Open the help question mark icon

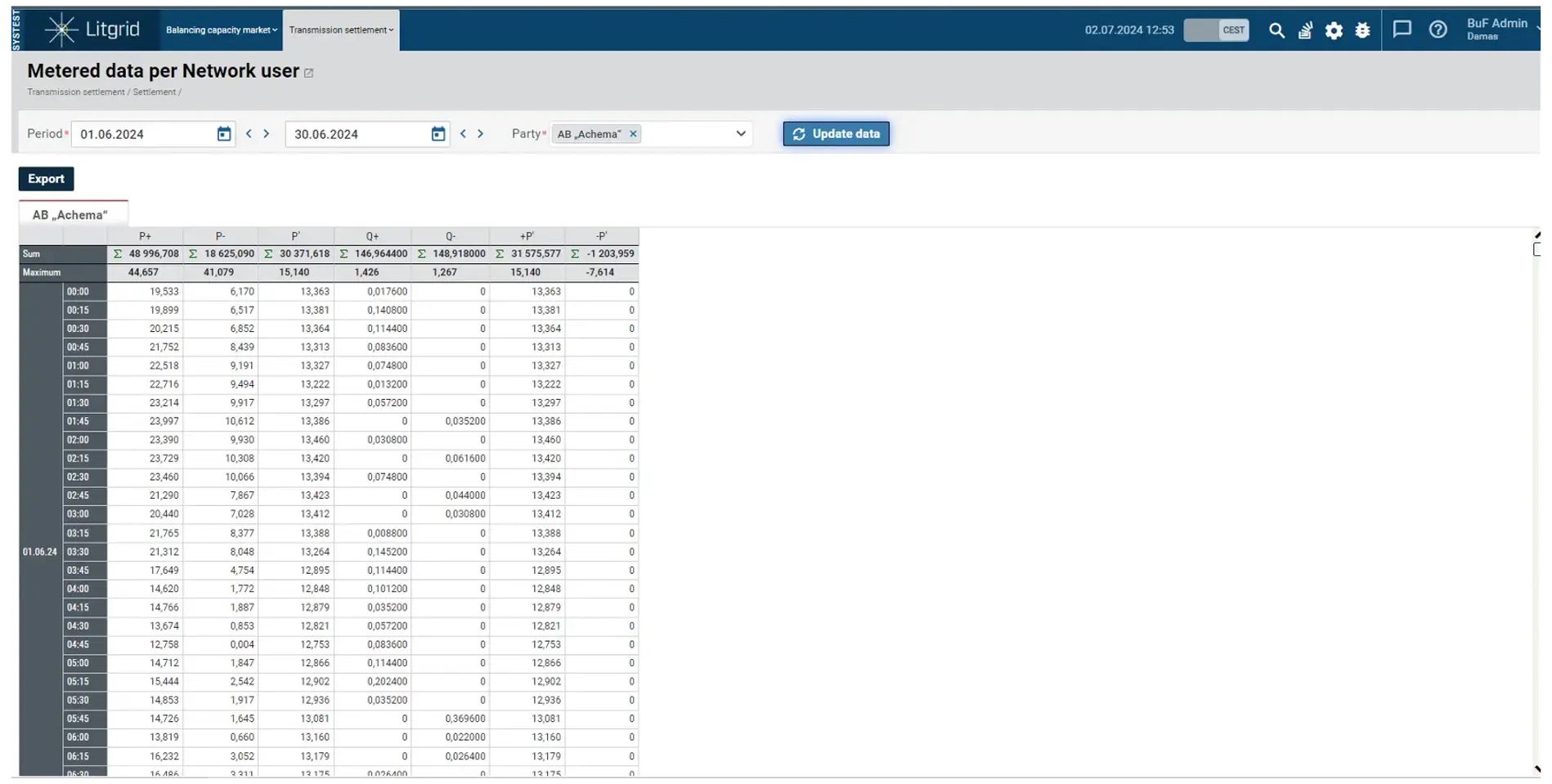[x=1438, y=29]
